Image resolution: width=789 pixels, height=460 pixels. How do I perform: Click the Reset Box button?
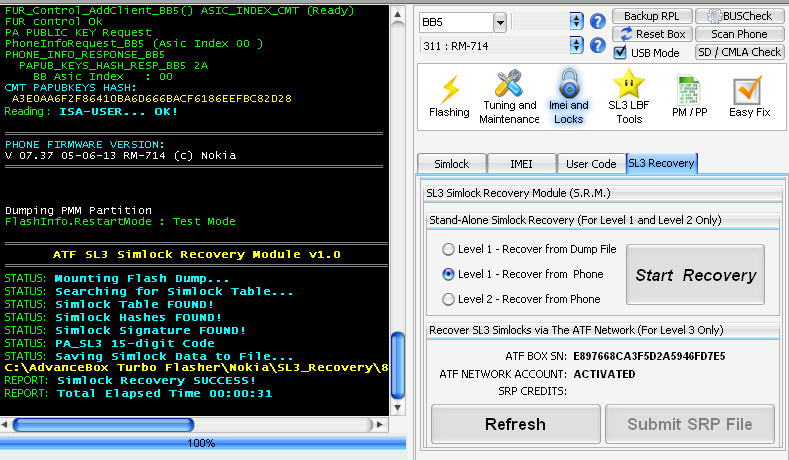point(651,34)
